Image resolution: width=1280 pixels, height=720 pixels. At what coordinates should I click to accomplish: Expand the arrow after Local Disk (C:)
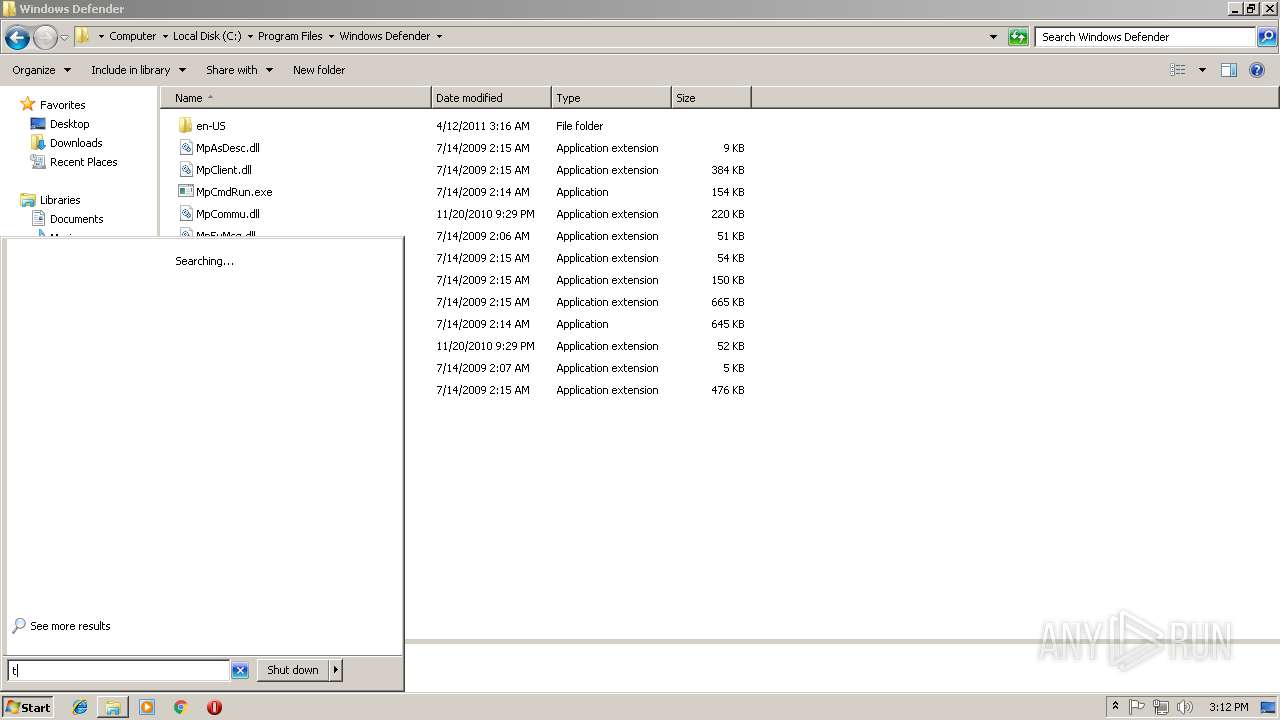(x=250, y=37)
